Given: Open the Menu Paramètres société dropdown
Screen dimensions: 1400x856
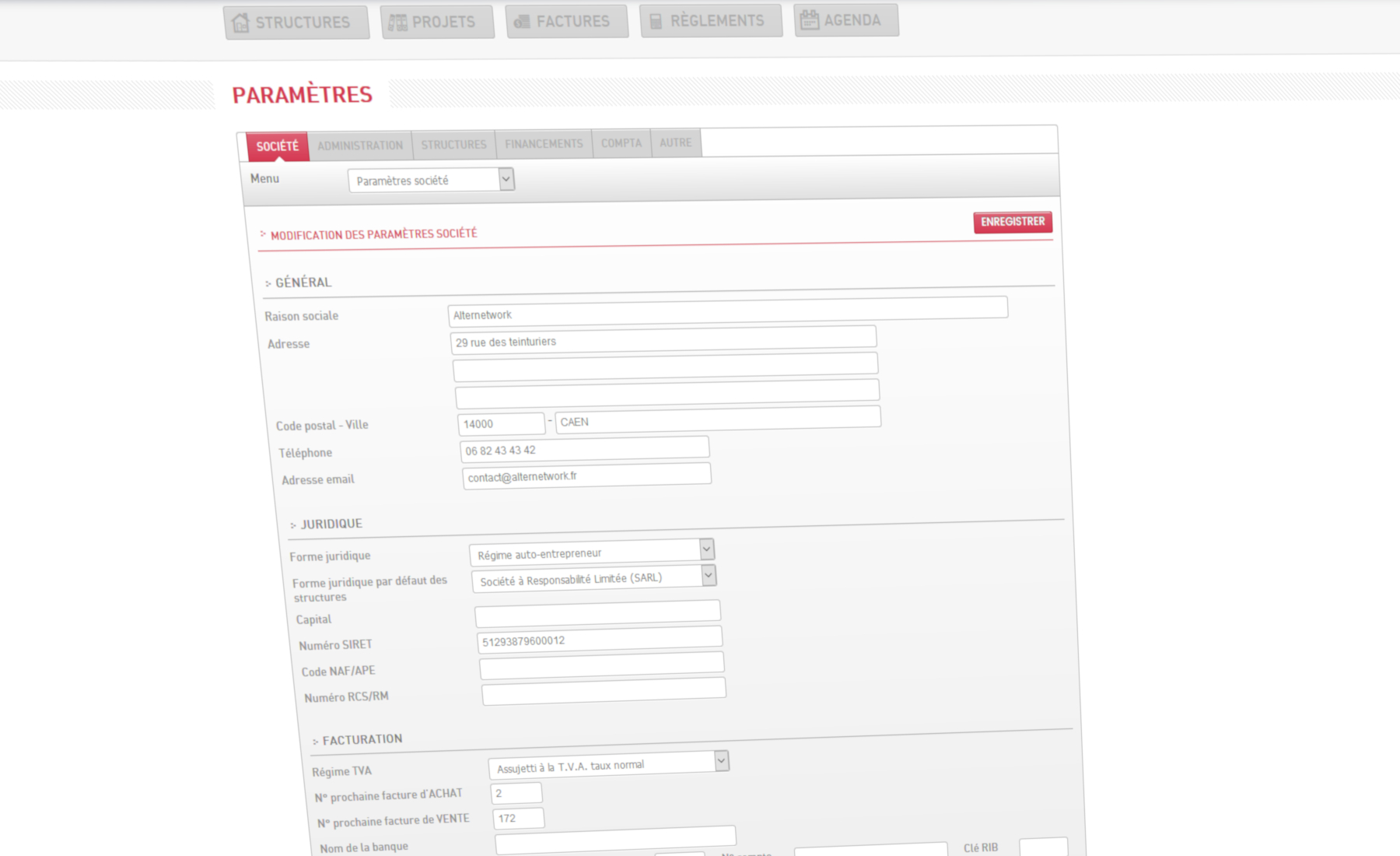Looking at the screenshot, I should pos(431,180).
